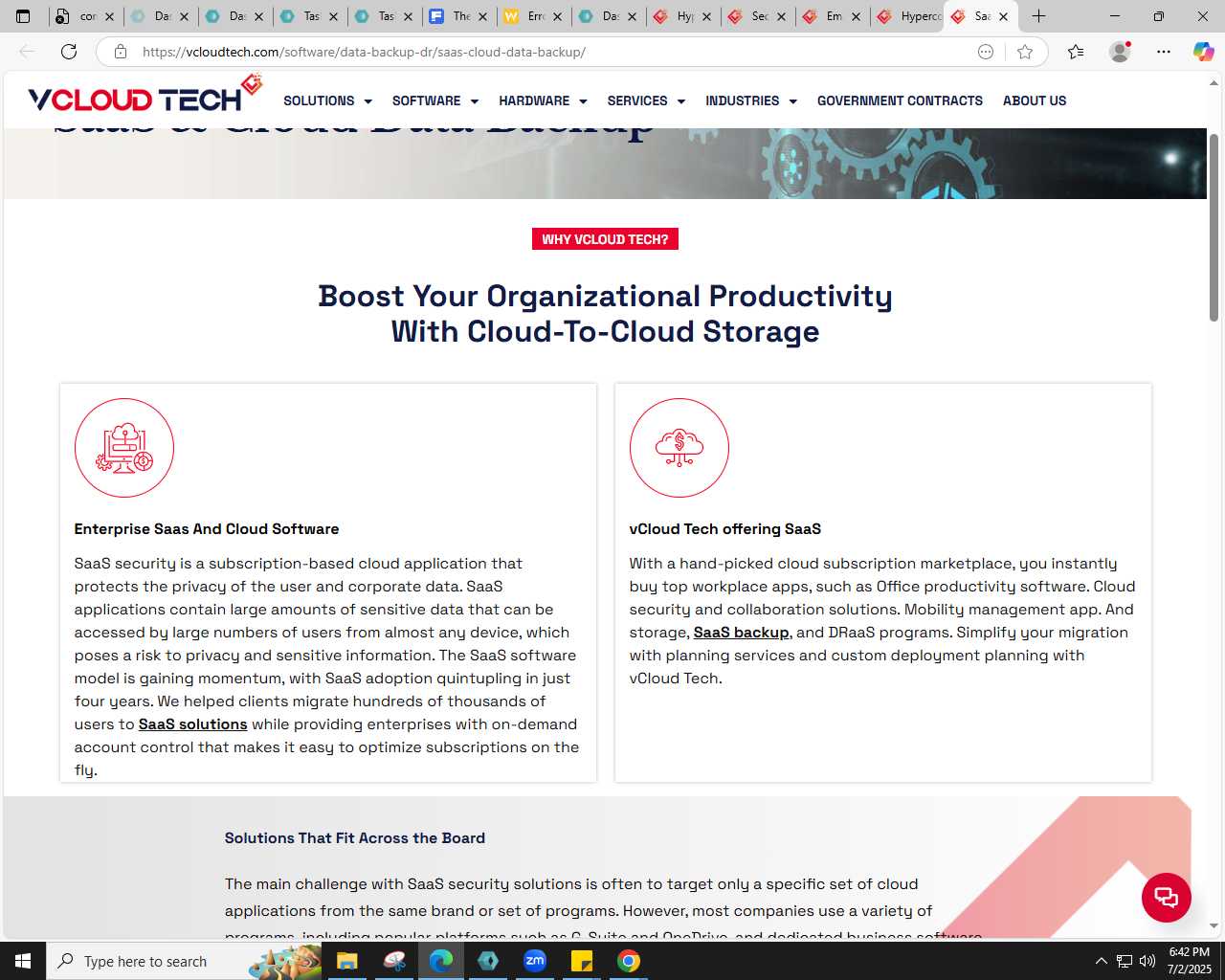1225x980 pixels.
Task: Close the 'The' tab
Action: 482,16
